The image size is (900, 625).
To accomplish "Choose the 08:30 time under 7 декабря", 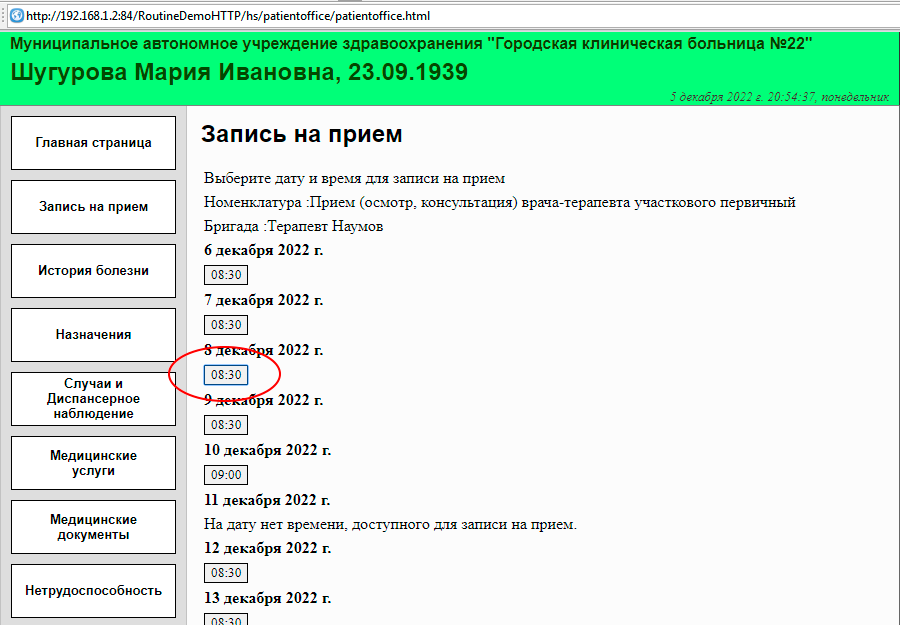I will (x=226, y=325).
